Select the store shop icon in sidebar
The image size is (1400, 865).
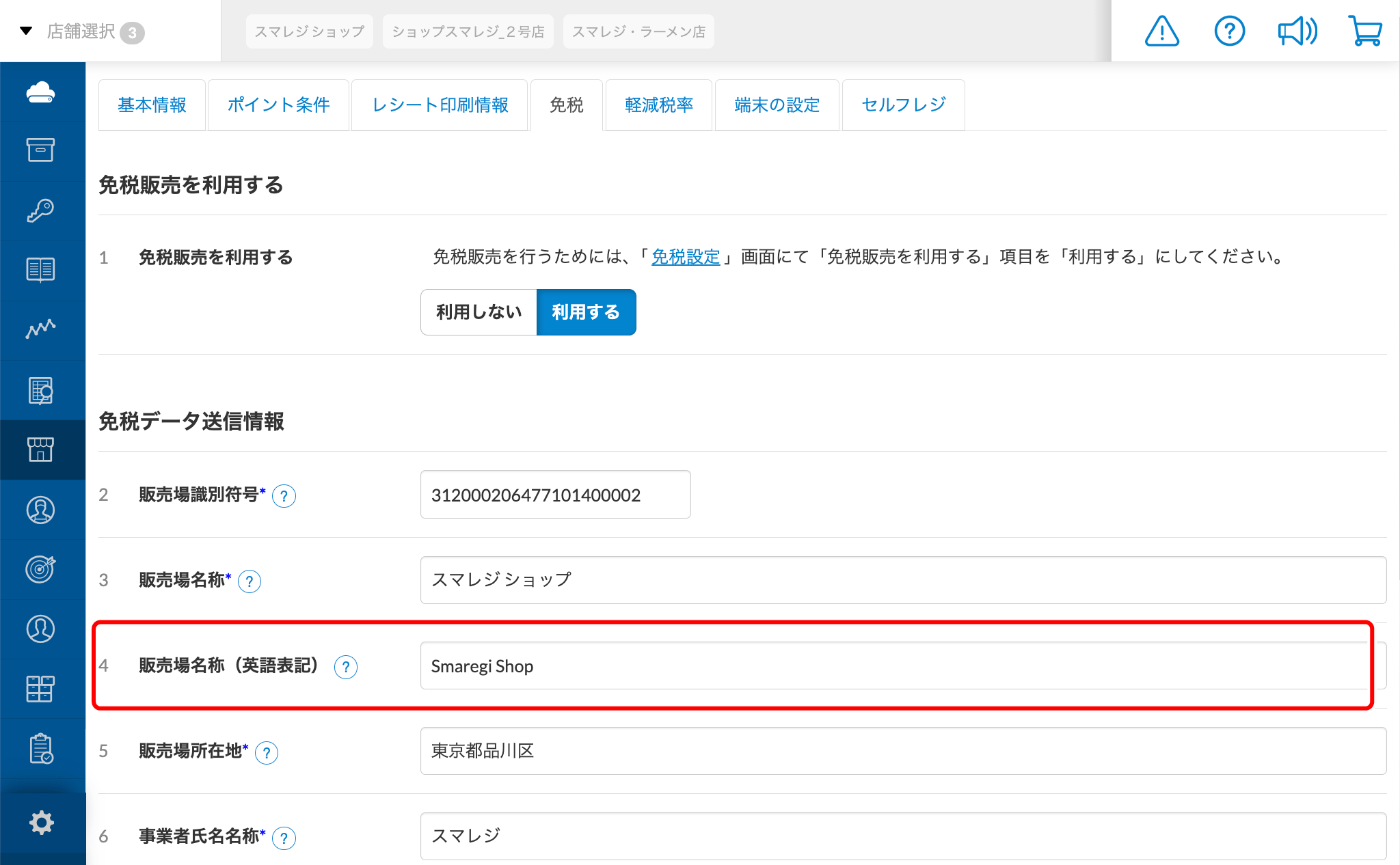[41, 450]
